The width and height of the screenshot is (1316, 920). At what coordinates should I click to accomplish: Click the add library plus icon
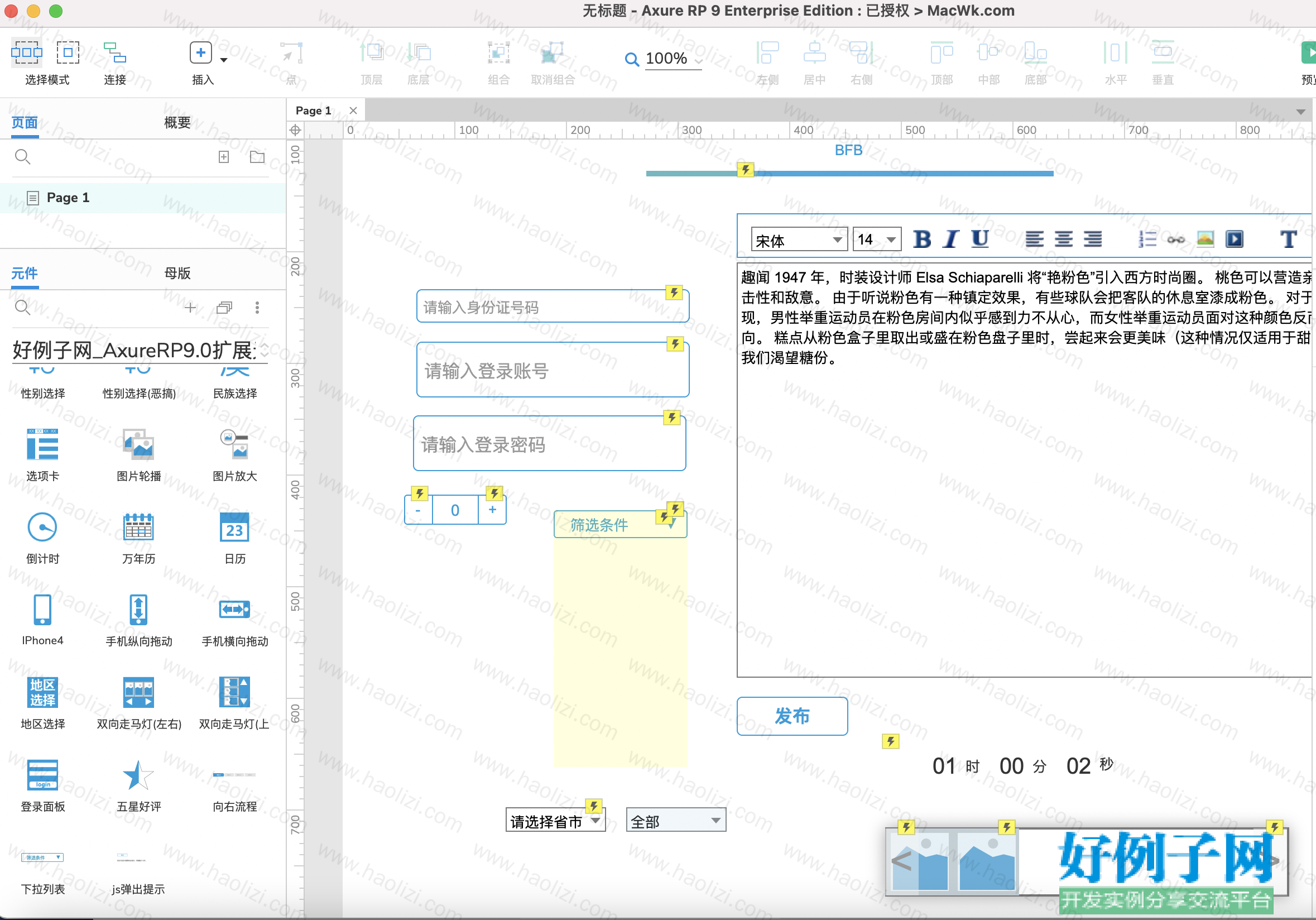click(190, 308)
